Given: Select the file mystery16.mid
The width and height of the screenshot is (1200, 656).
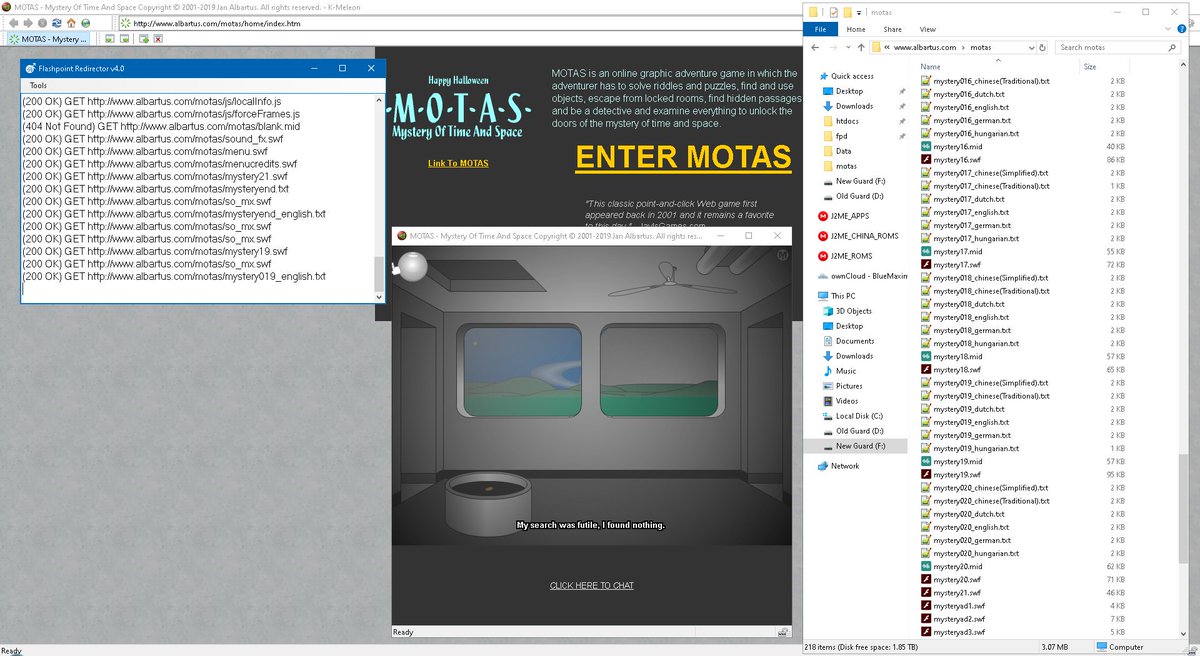Looking at the screenshot, I should (955, 146).
